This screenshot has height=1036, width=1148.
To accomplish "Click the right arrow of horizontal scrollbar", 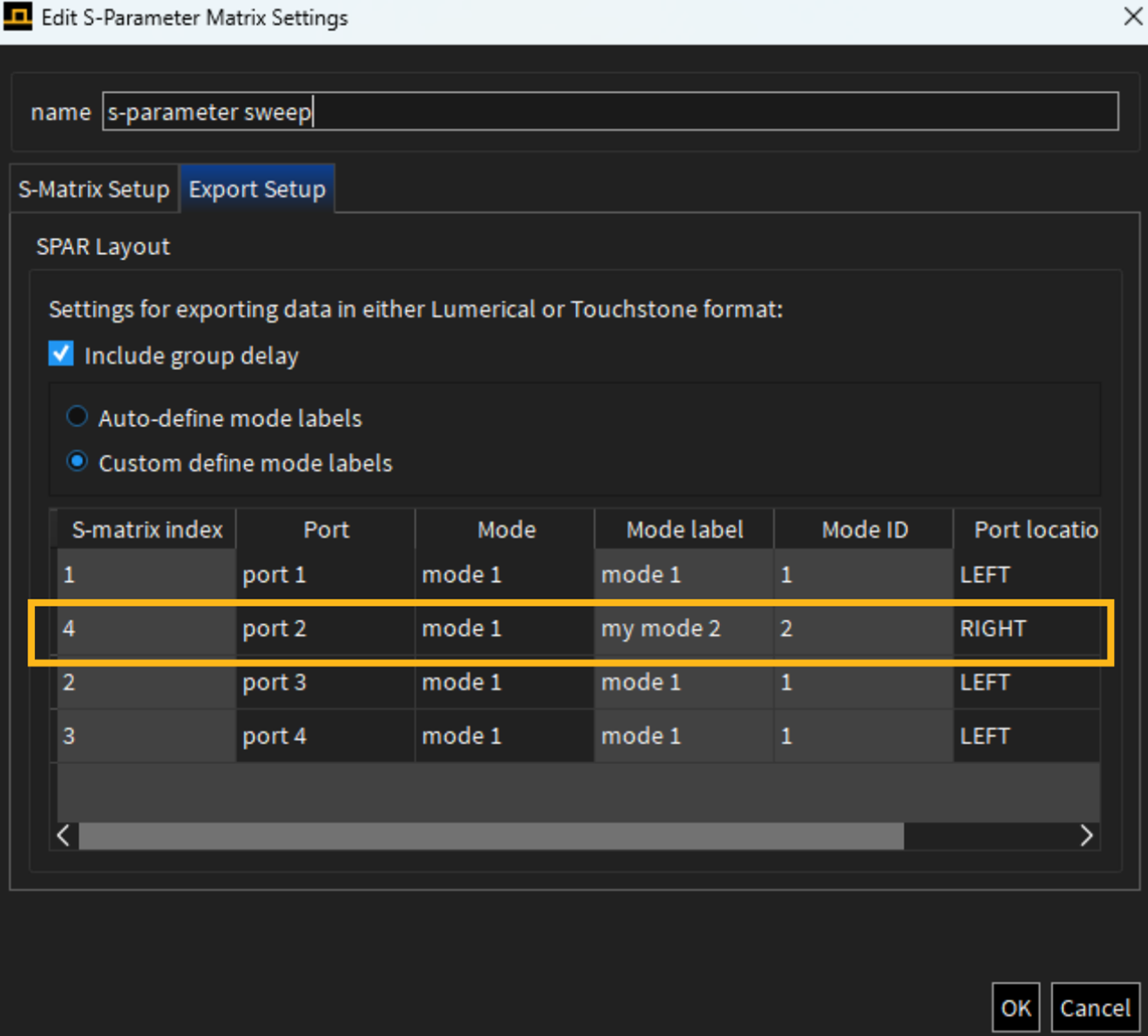I will click(1086, 836).
